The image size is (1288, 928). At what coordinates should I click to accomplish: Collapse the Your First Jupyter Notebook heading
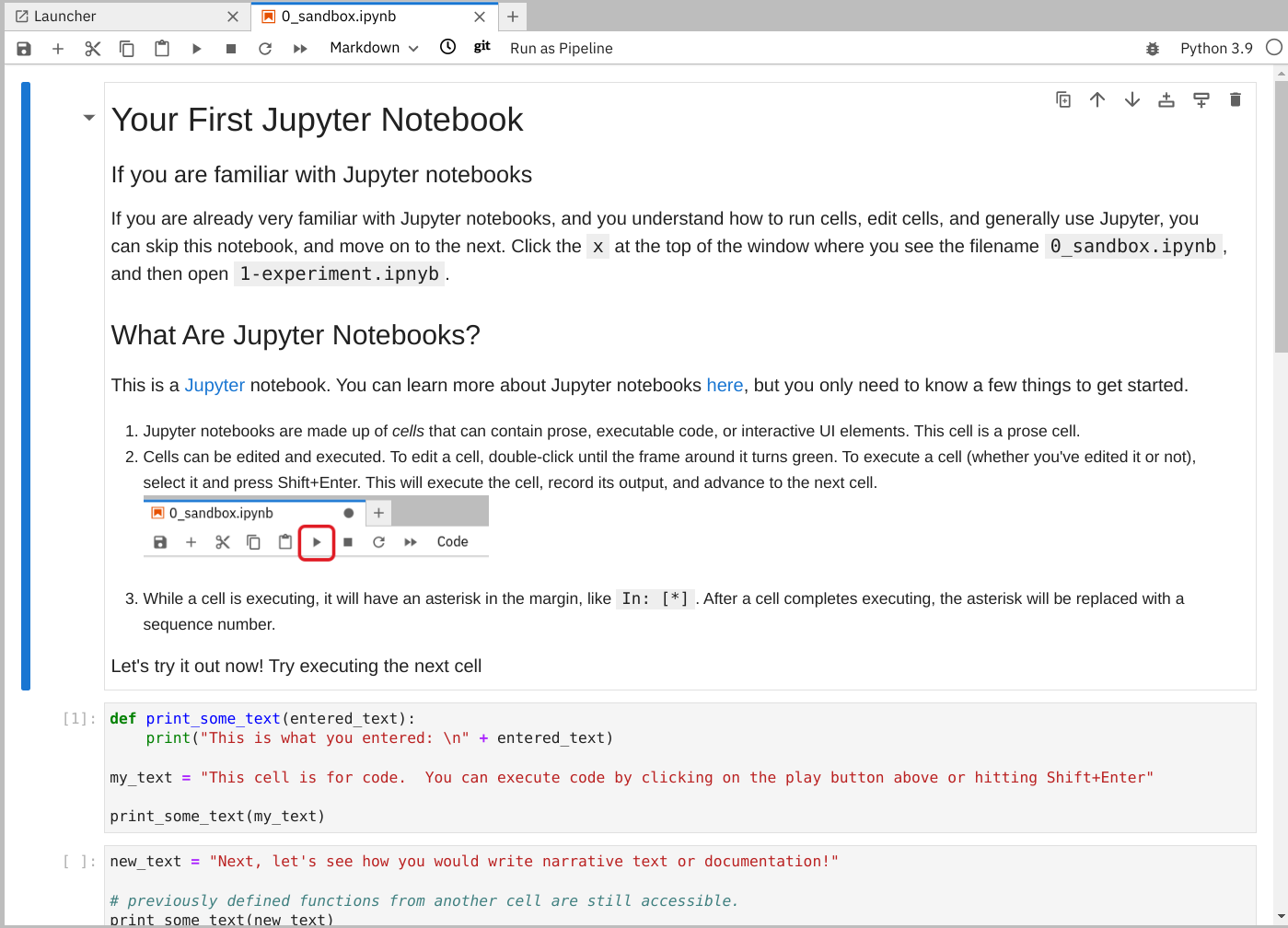click(x=89, y=118)
